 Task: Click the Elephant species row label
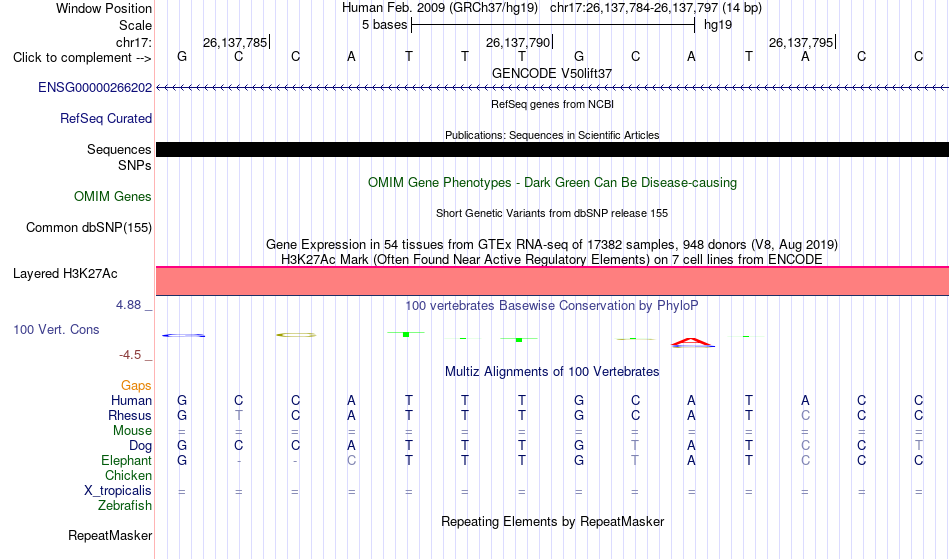coord(126,460)
